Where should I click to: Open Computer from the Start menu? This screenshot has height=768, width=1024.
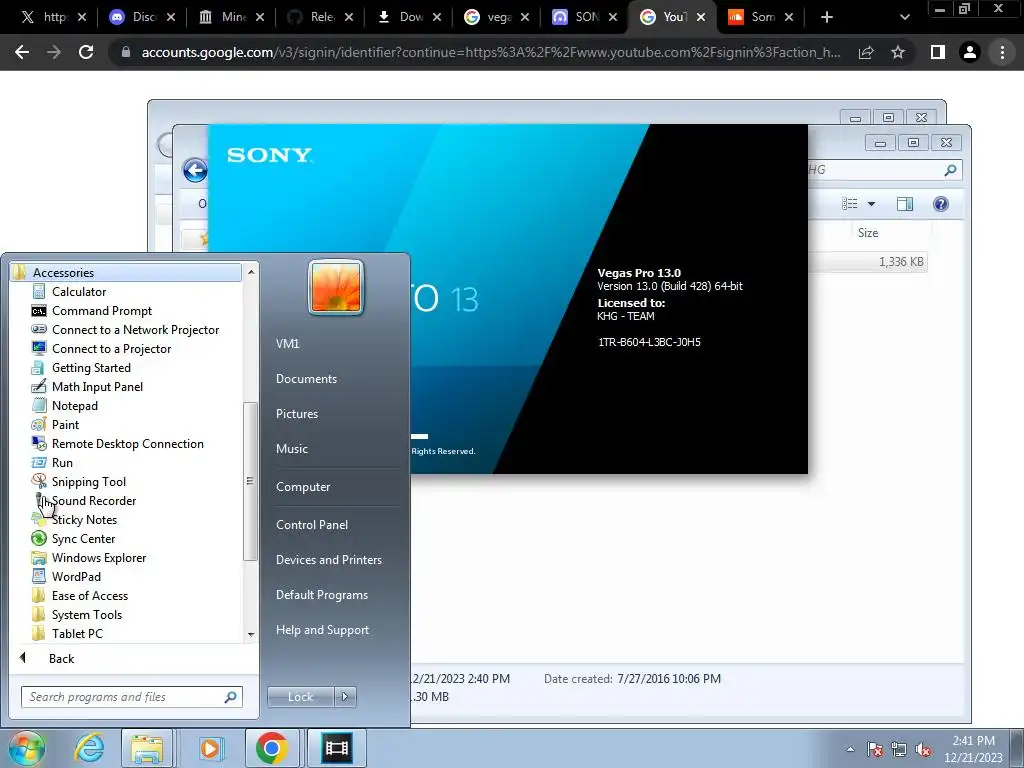pos(302,487)
